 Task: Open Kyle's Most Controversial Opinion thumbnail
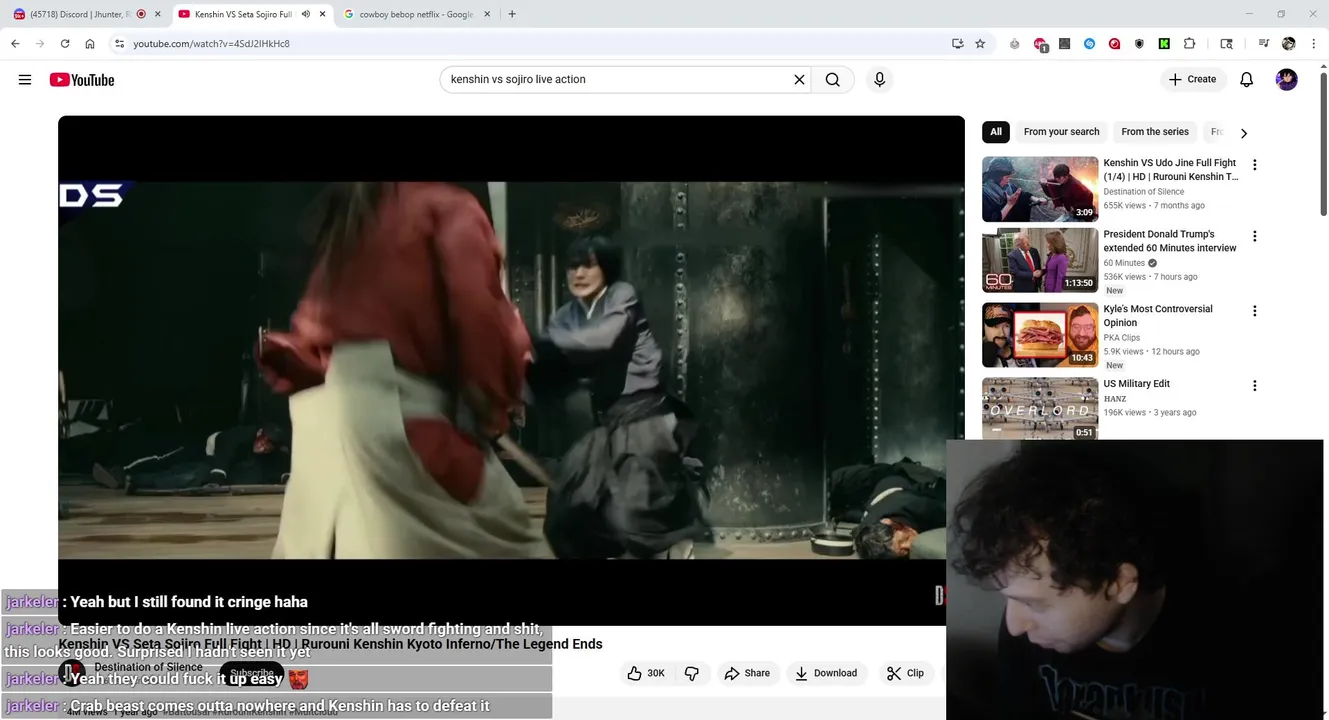pyautogui.click(x=1040, y=335)
